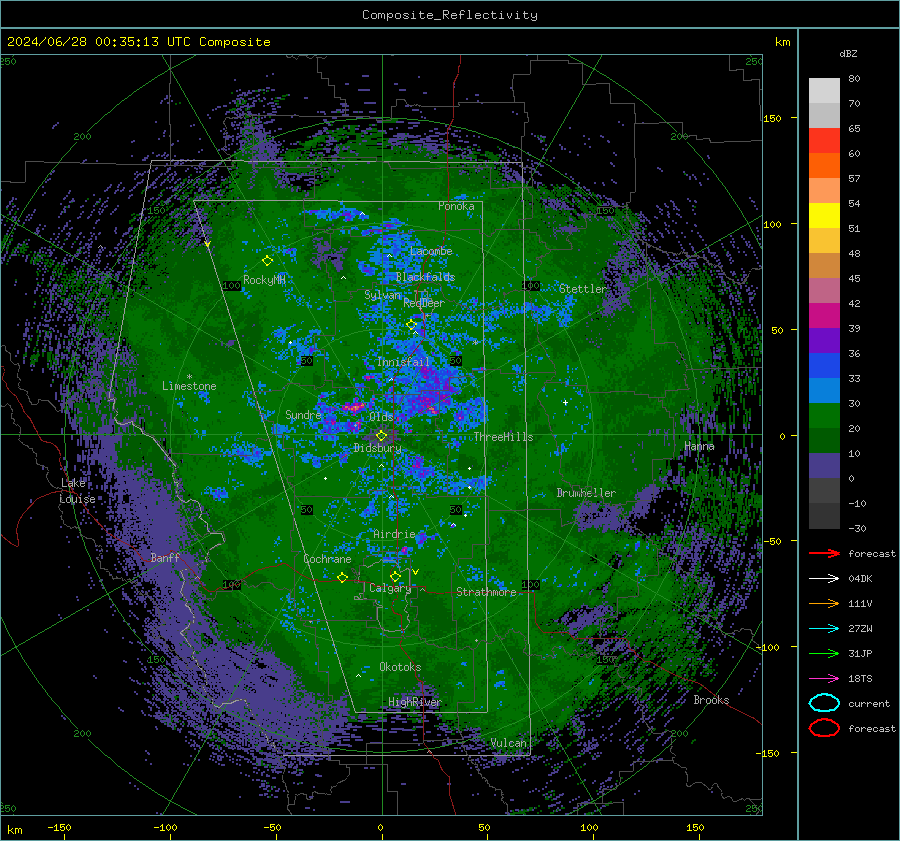
Task: Pick the orange 60 dBZ swatch
Action: coord(824,165)
